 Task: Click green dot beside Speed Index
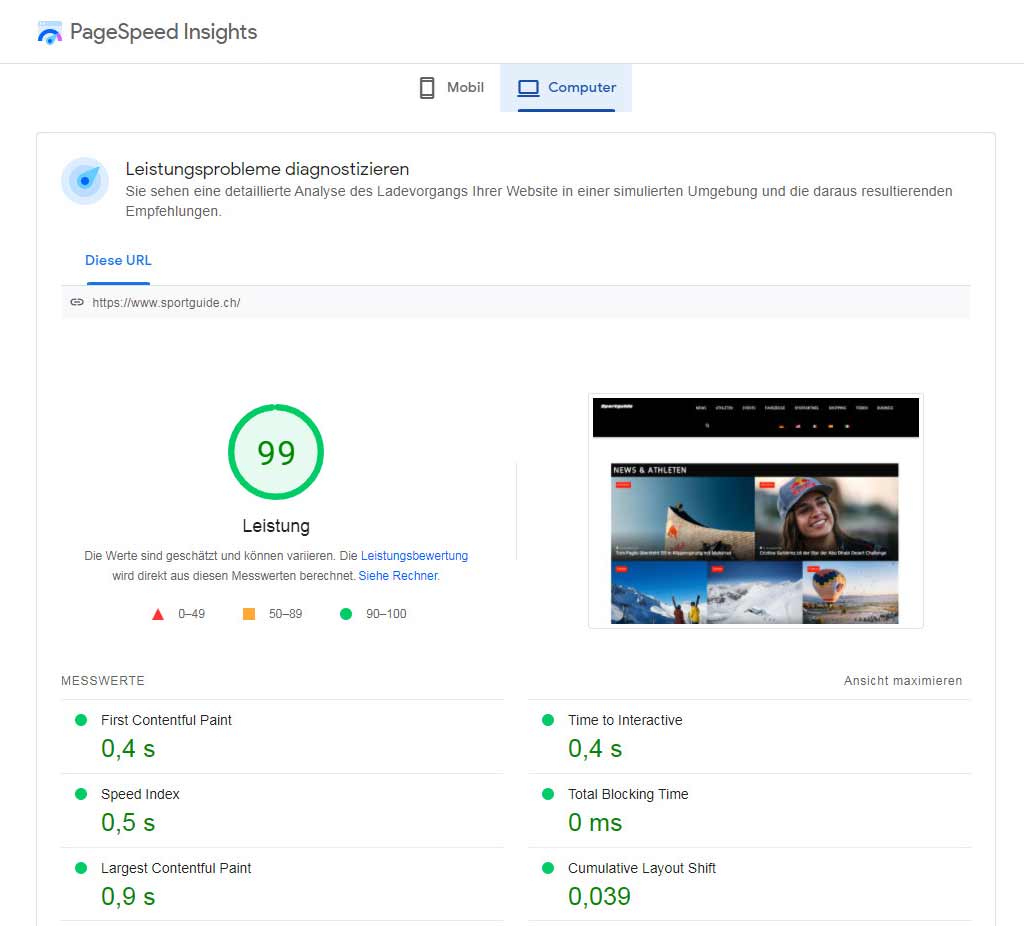[x=81, y=794]
